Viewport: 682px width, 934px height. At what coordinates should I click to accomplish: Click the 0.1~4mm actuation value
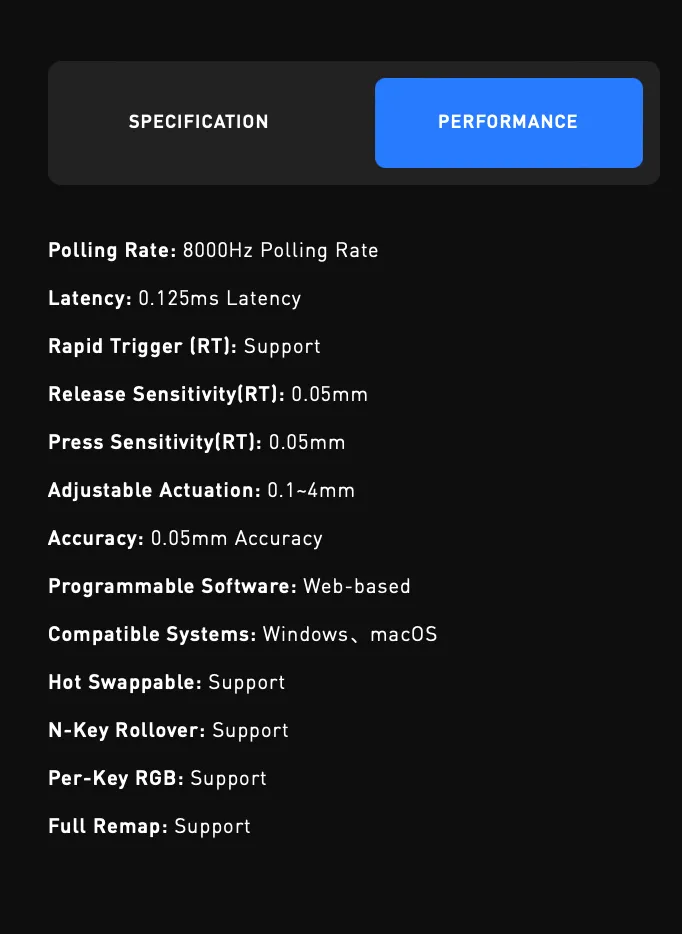(311, 490)
